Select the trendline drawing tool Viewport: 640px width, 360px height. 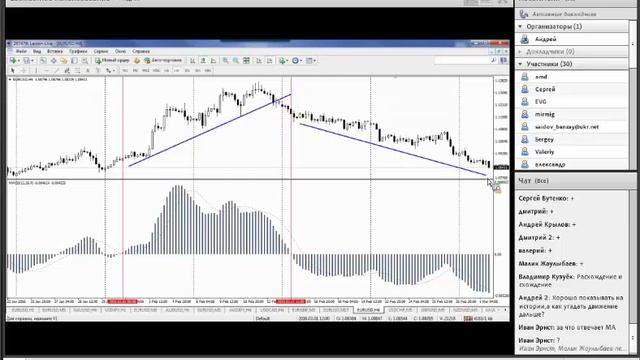click(56, 71)
